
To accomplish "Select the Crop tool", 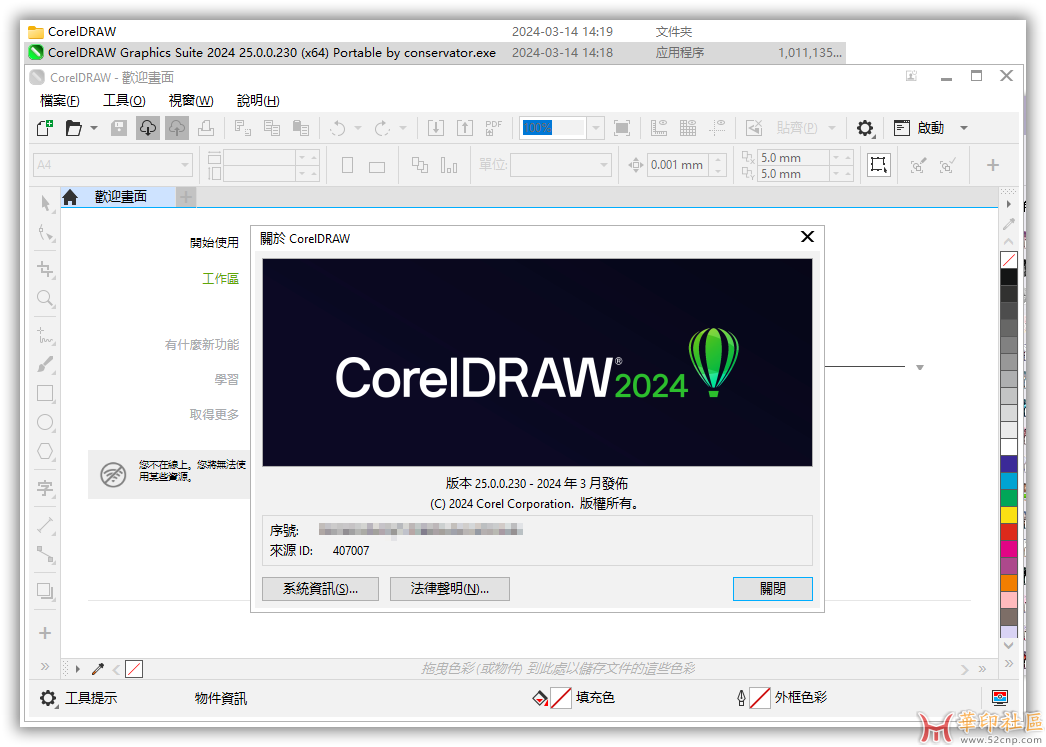I will pos(45,269).
